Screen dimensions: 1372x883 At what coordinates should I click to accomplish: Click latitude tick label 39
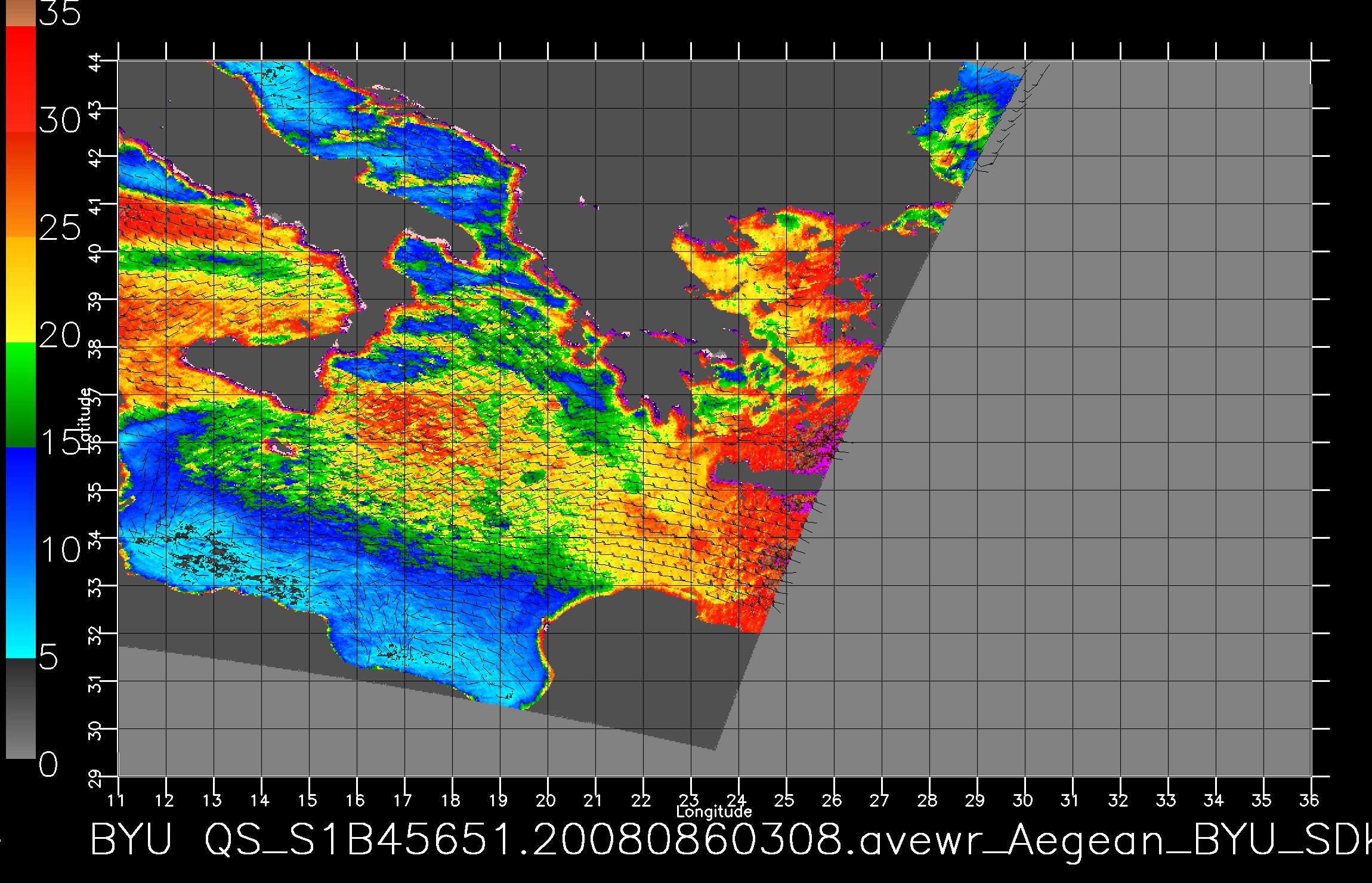(x=95, y=301)
